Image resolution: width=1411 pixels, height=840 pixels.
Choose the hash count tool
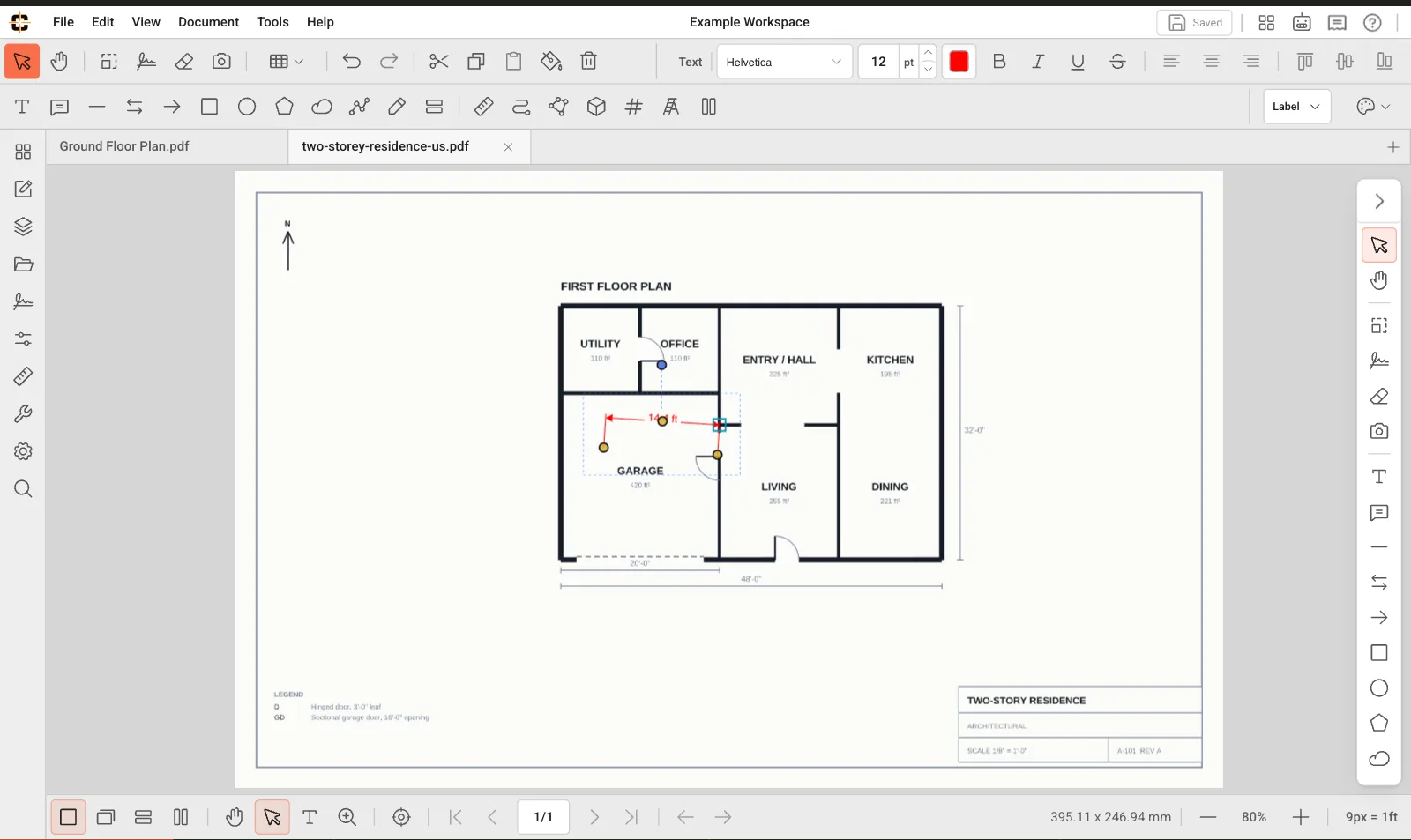tap(634, 108)
